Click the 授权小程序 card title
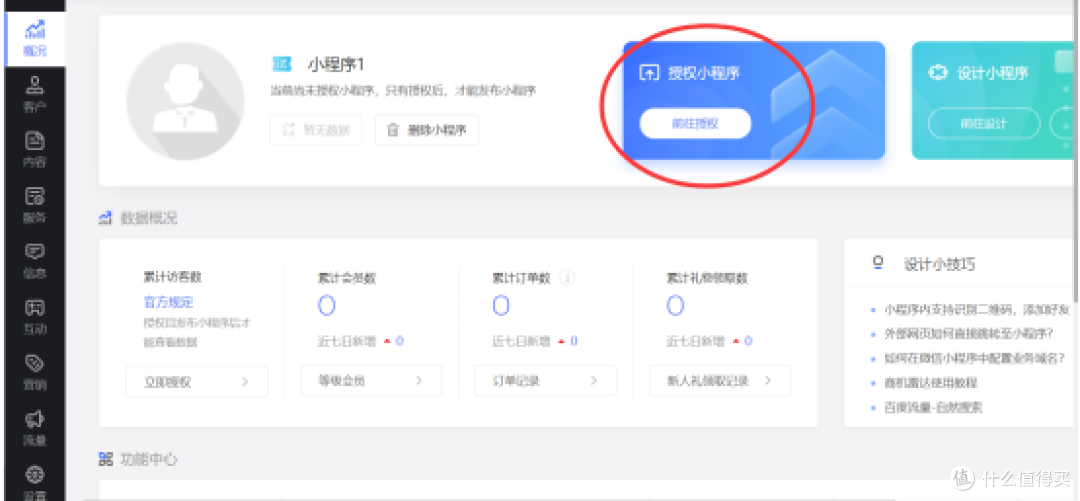This screenshot has height=501, width=1080. 703,73
